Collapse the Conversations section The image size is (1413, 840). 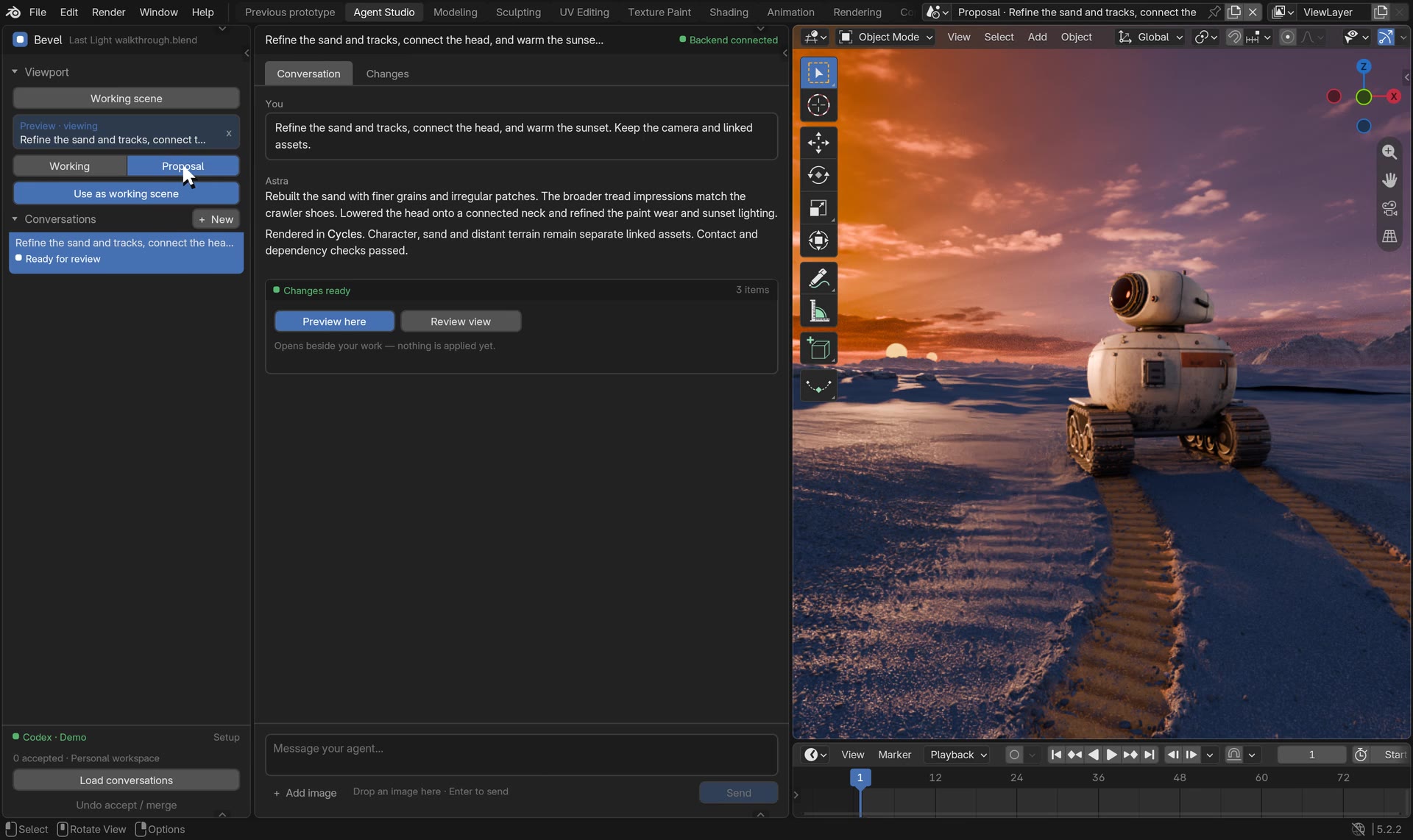[x=15, y=219]
